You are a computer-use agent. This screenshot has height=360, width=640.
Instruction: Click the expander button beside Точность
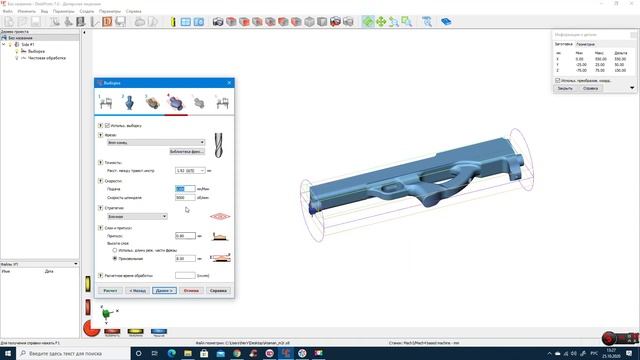[x=100, y=162]
